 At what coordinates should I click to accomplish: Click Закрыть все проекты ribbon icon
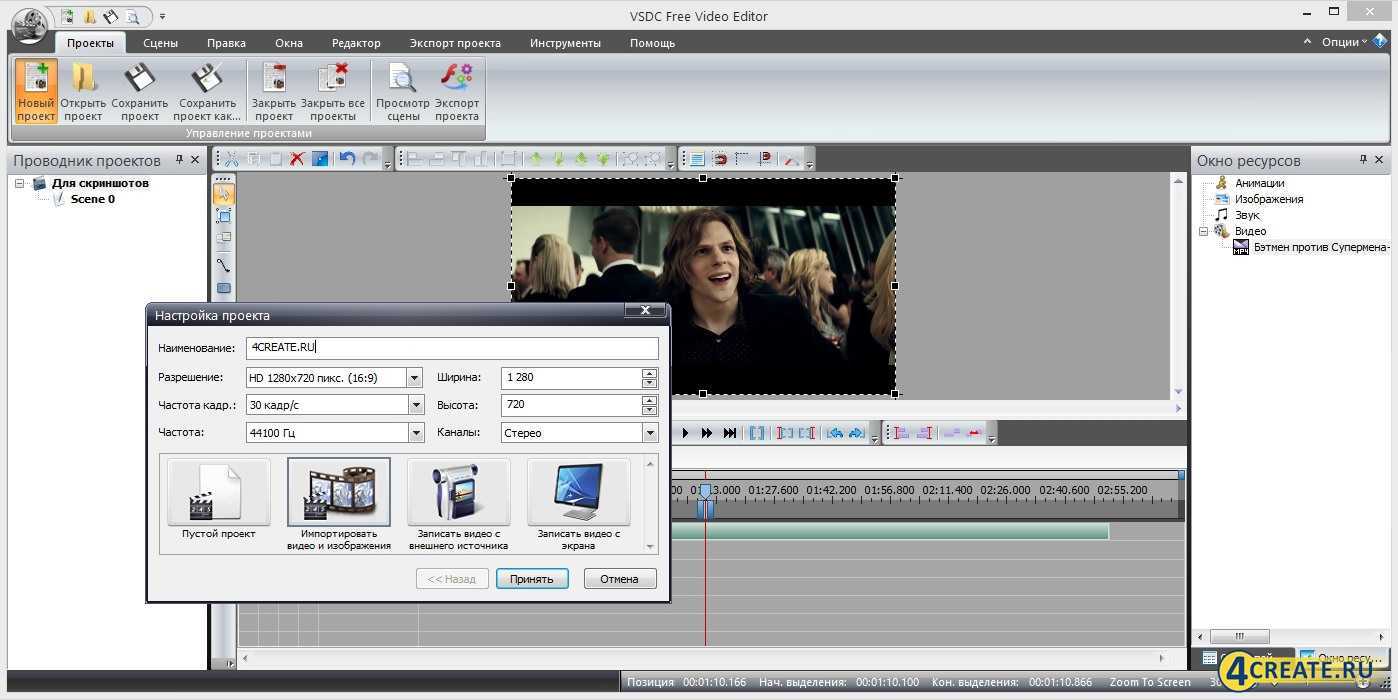(332, 78)
